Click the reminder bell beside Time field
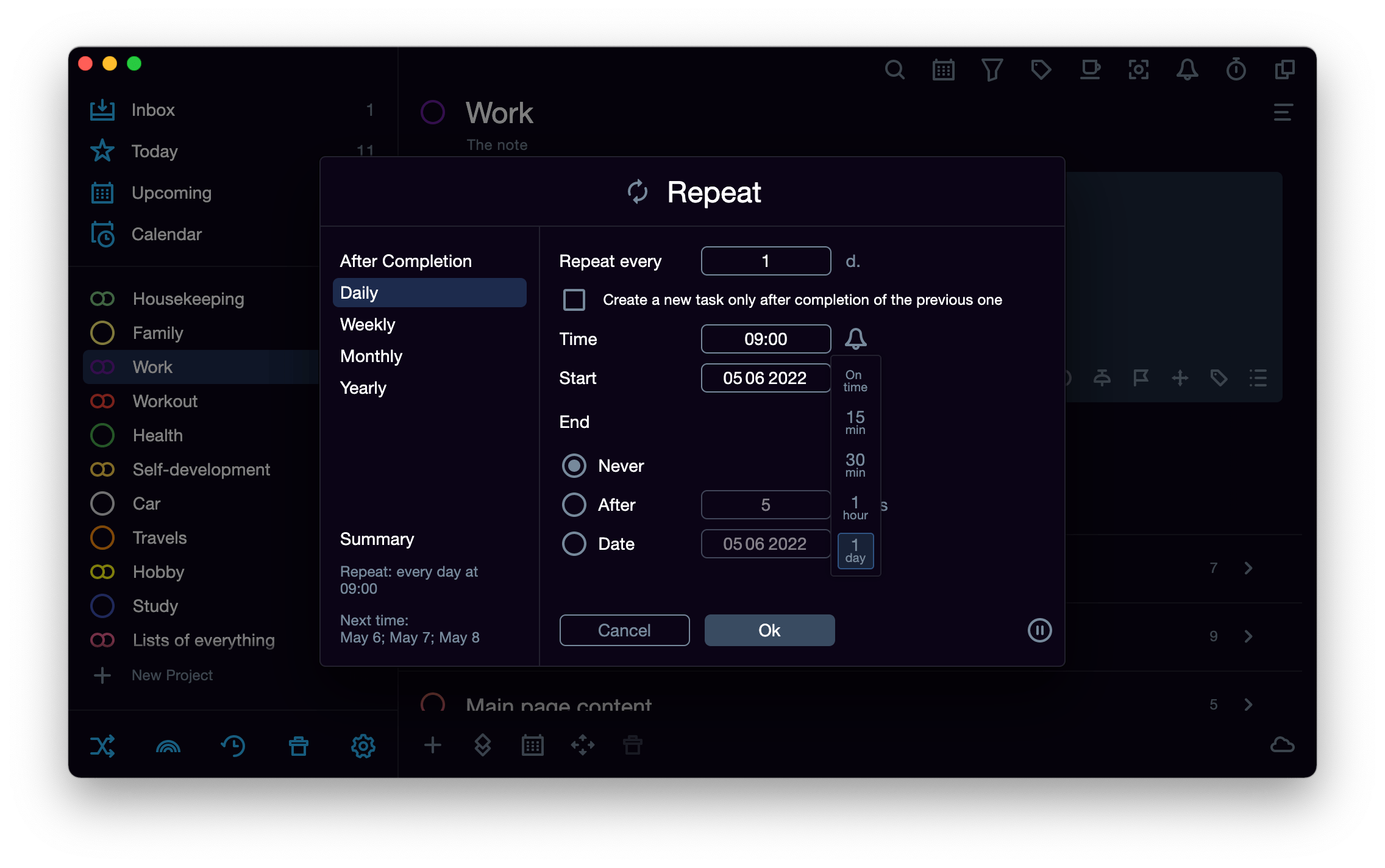 (x=855, y=338)
